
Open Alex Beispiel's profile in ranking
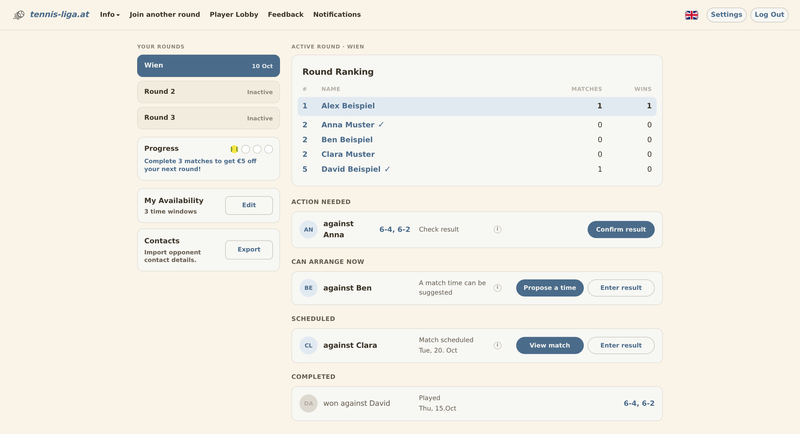348,106
